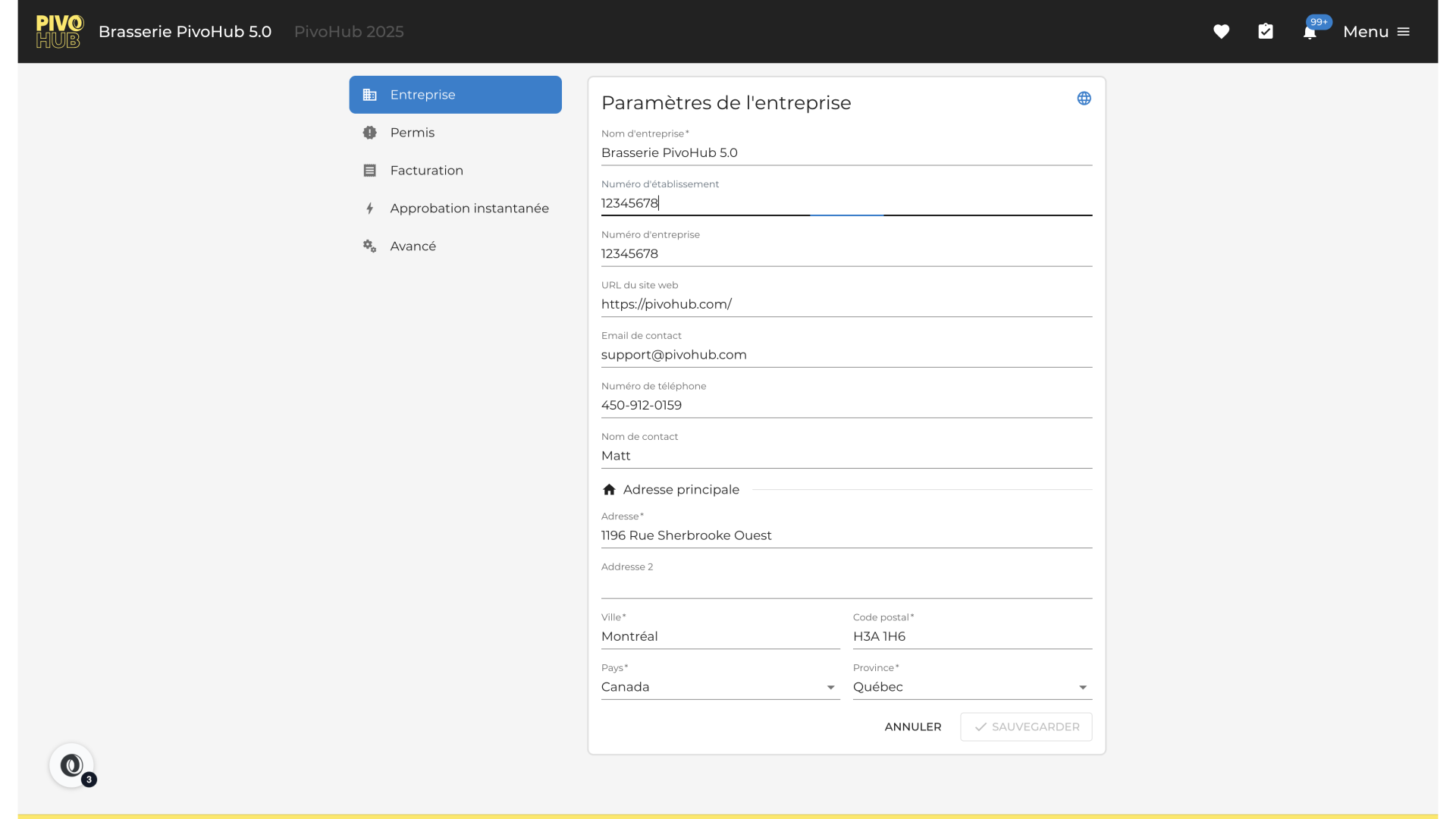Screen dimensions: 1456x819
Task: Open notifications bell with 99+ badge
Action: pos(1310,32)
